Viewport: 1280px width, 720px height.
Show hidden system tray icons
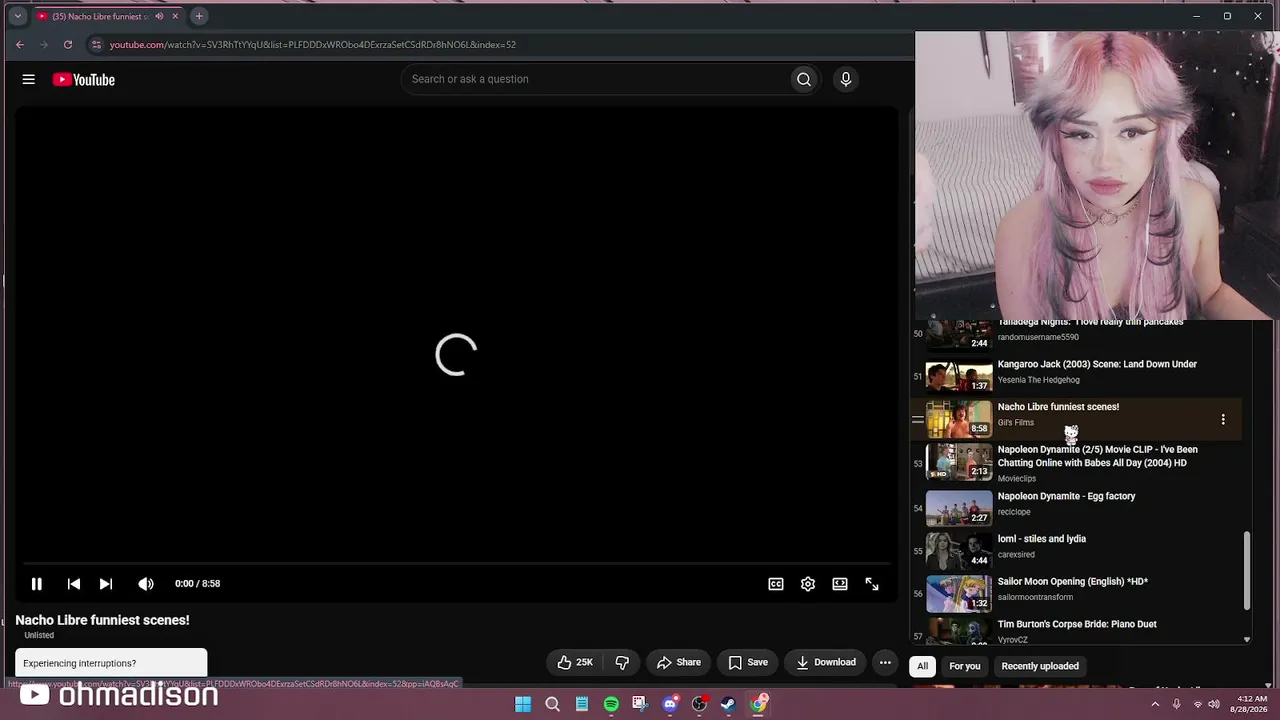(x=1155, y=704)
